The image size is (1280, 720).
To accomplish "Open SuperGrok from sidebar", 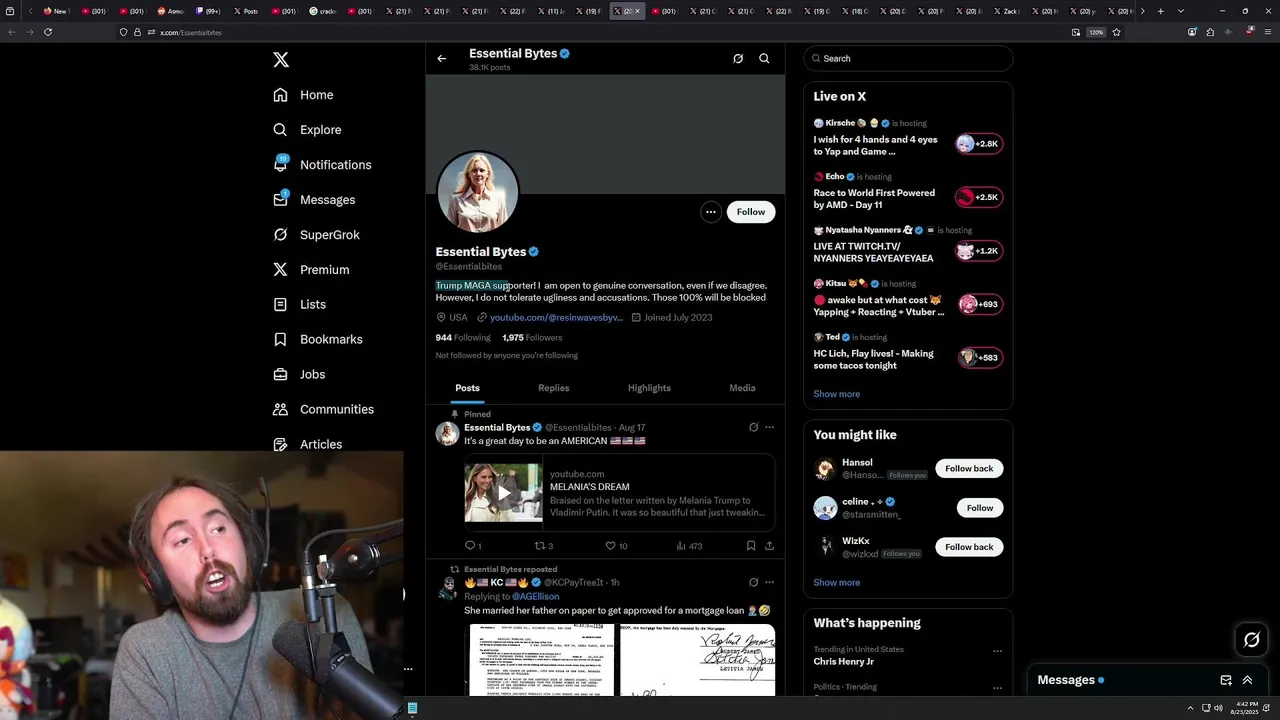I will [x=316, y=235].
